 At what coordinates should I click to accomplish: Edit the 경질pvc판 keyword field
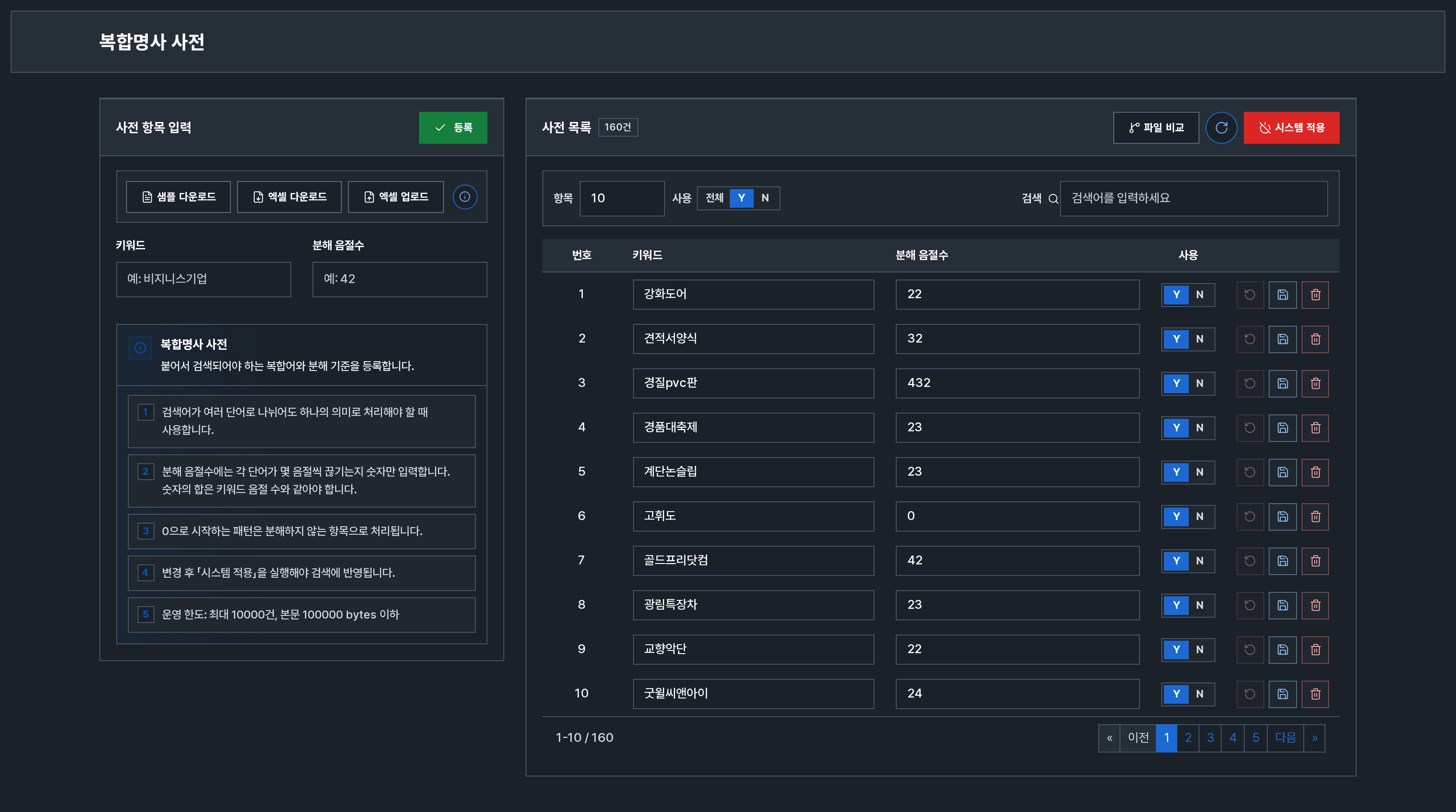[753, 384]
